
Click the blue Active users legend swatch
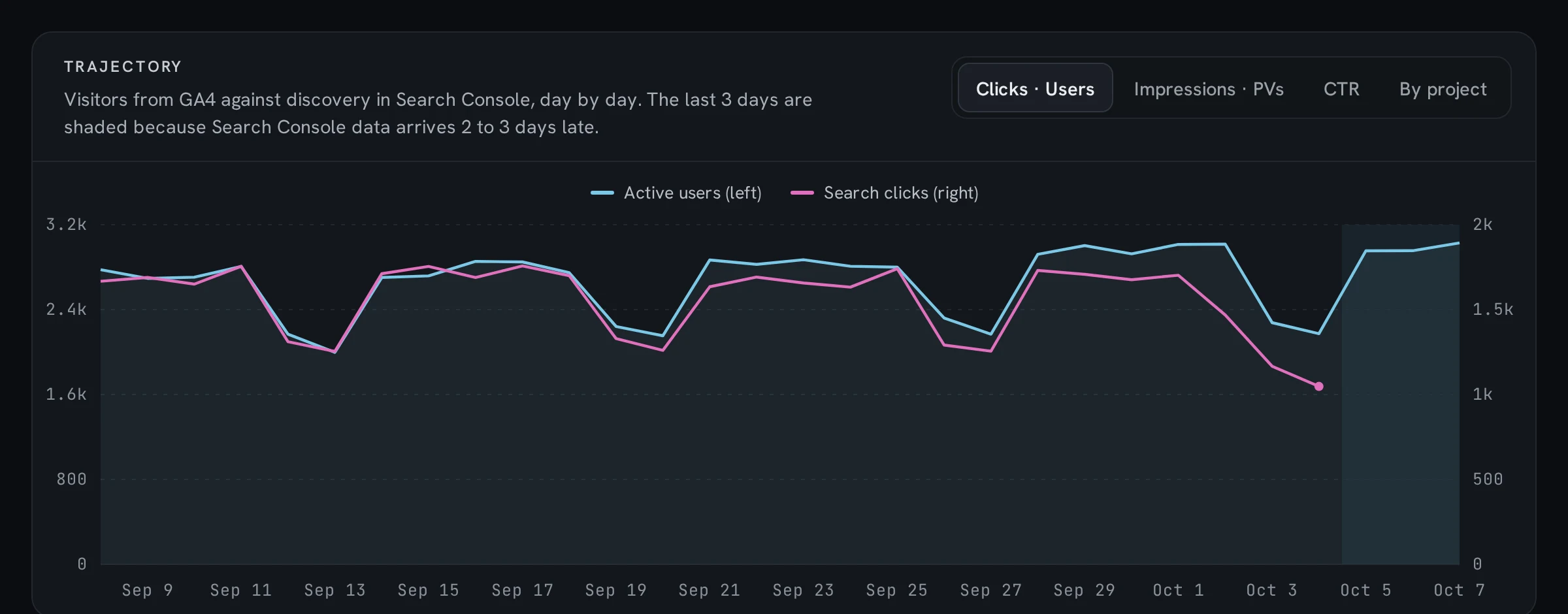602,193
